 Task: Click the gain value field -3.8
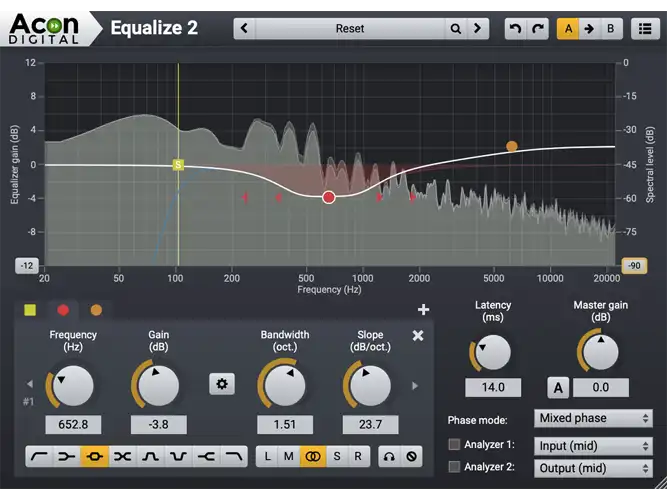pyautogui.click(x=159, y=424)
